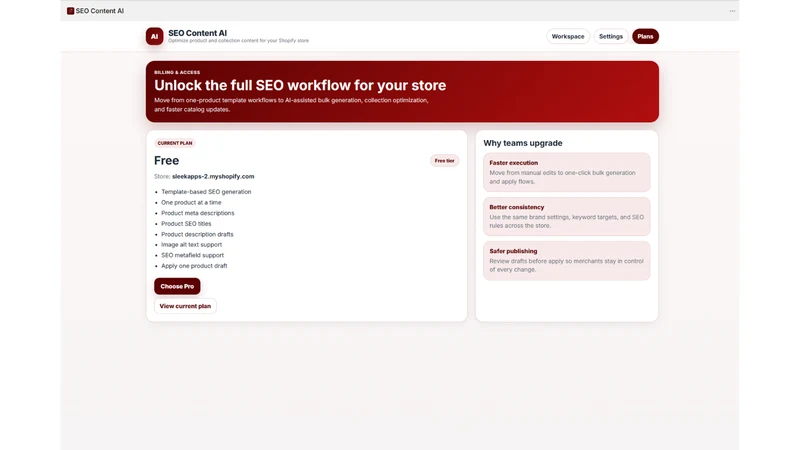Open the Safer publishing card
Image resolution: width=800 pixels, height=450 pixels.
(x=566, y=261)
